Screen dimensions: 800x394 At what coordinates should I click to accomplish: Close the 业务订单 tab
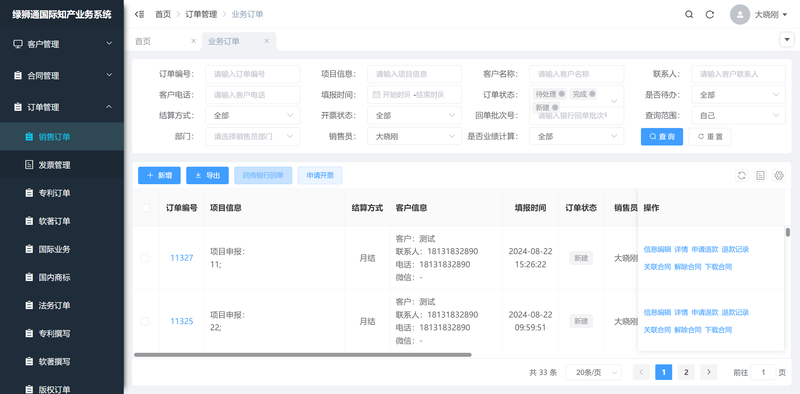coord(266,41)
